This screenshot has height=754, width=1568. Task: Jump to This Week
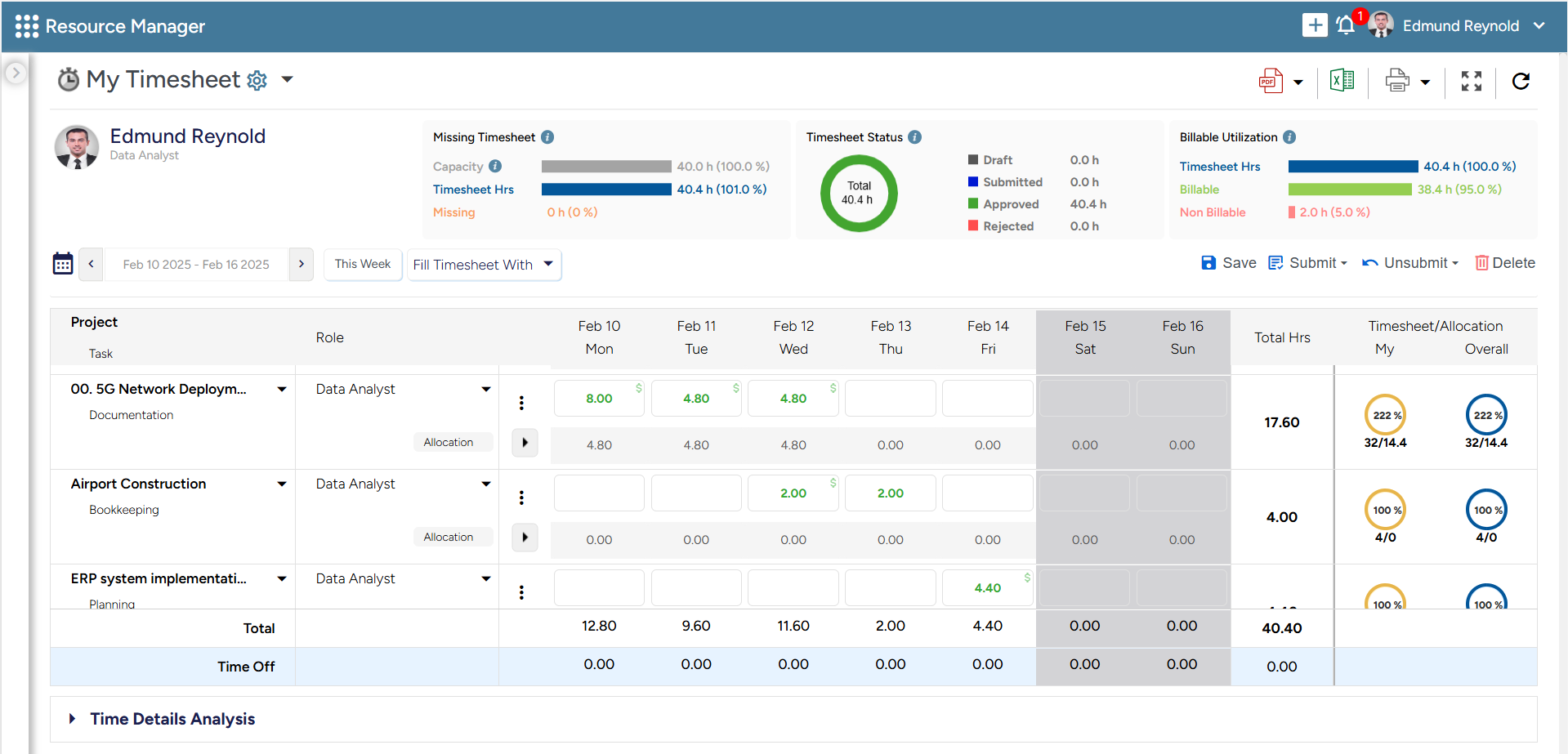[x=363, y=264]
